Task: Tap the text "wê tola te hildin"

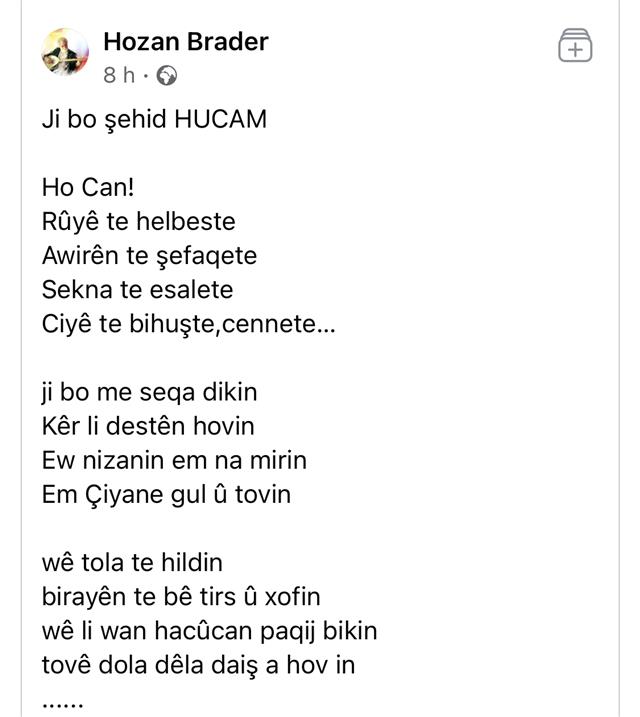Action: pyautogui.click(x=132, y=563)
